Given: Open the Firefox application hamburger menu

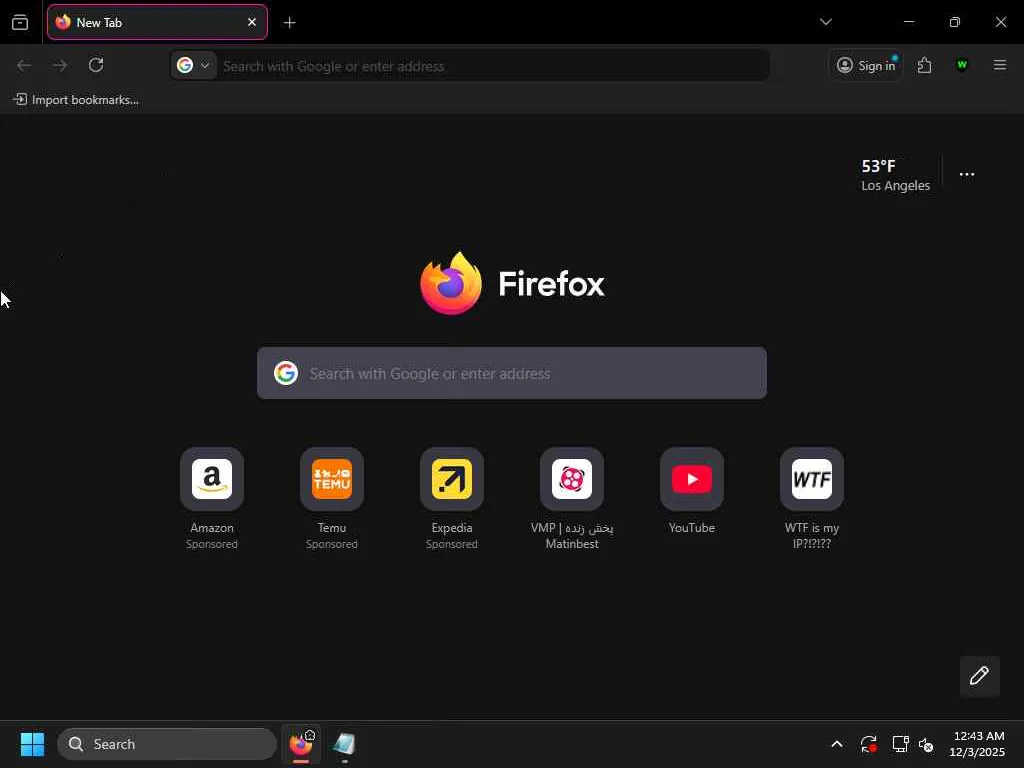Looking at the screenshot, I should coord(999,65).
